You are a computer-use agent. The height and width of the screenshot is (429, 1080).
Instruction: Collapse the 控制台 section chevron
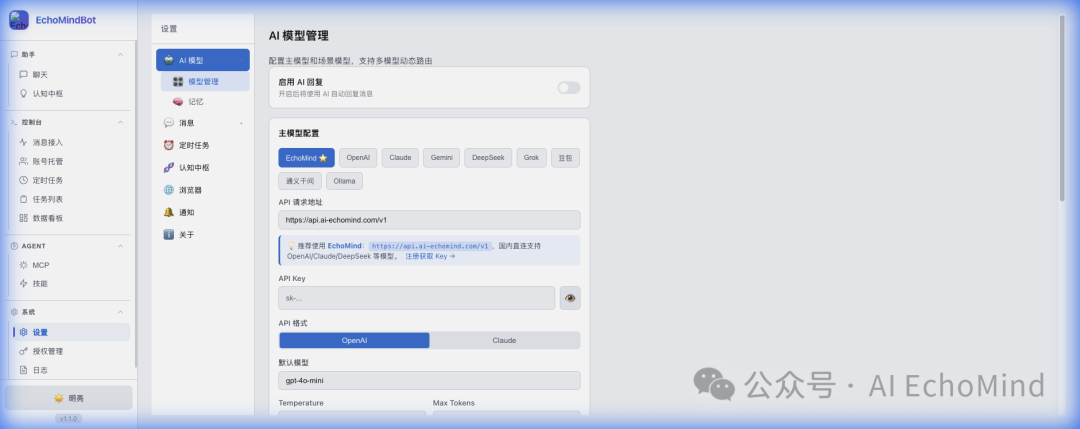pyautogui.click(x=121, y=122)
